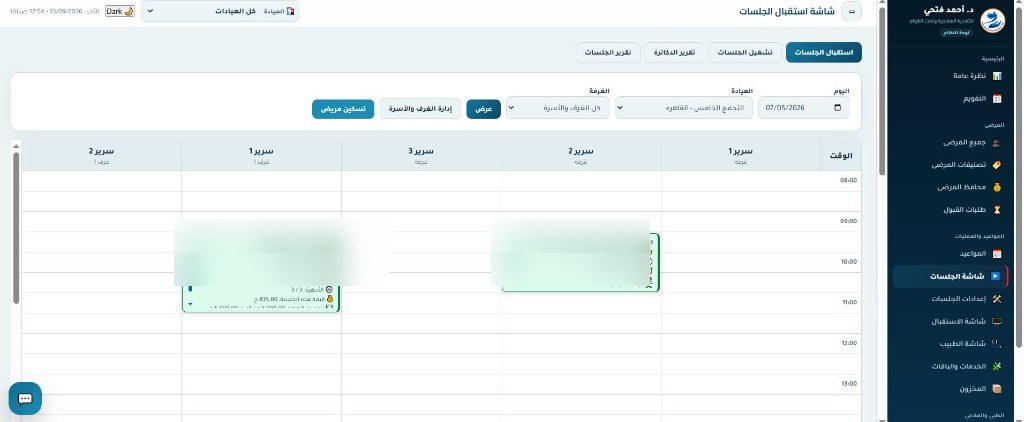Click the 09:00 time label
1024x422 pixels.
tap(848, 221)
